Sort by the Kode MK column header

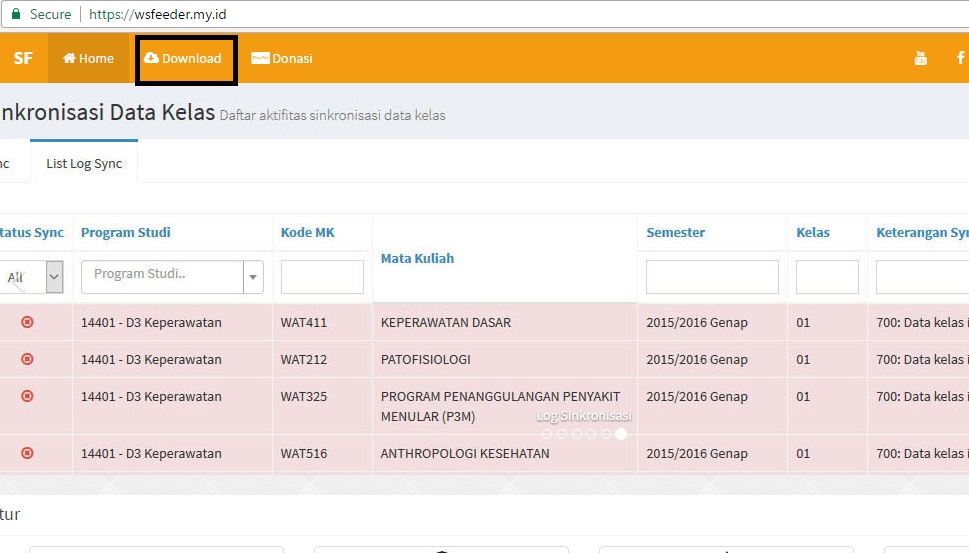[308, 232]
